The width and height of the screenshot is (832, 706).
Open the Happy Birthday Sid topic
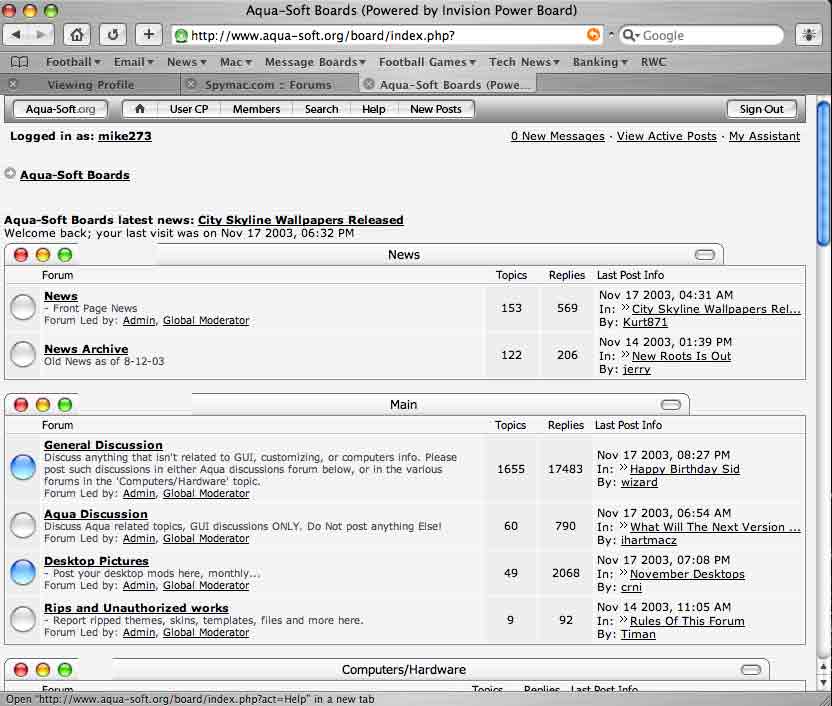point(684,469)
